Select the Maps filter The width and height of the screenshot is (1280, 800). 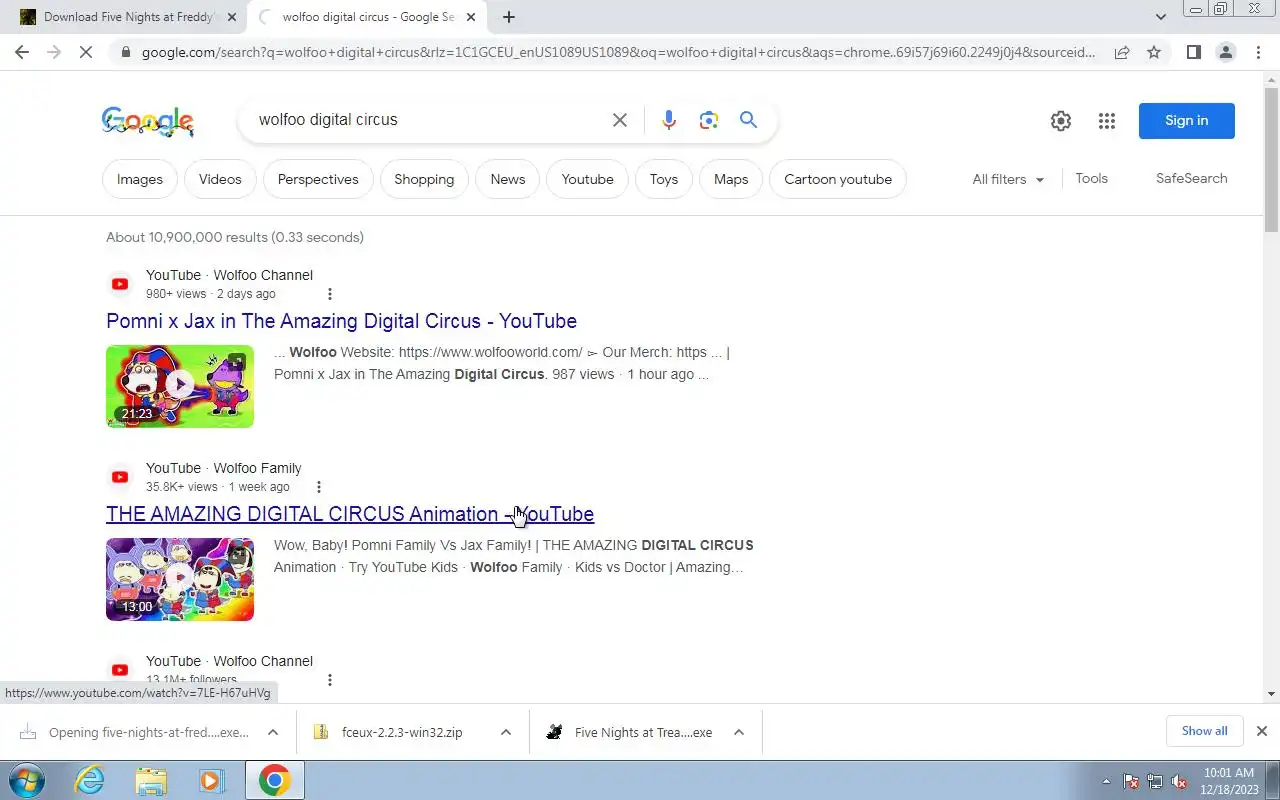(x=731, y=179)
